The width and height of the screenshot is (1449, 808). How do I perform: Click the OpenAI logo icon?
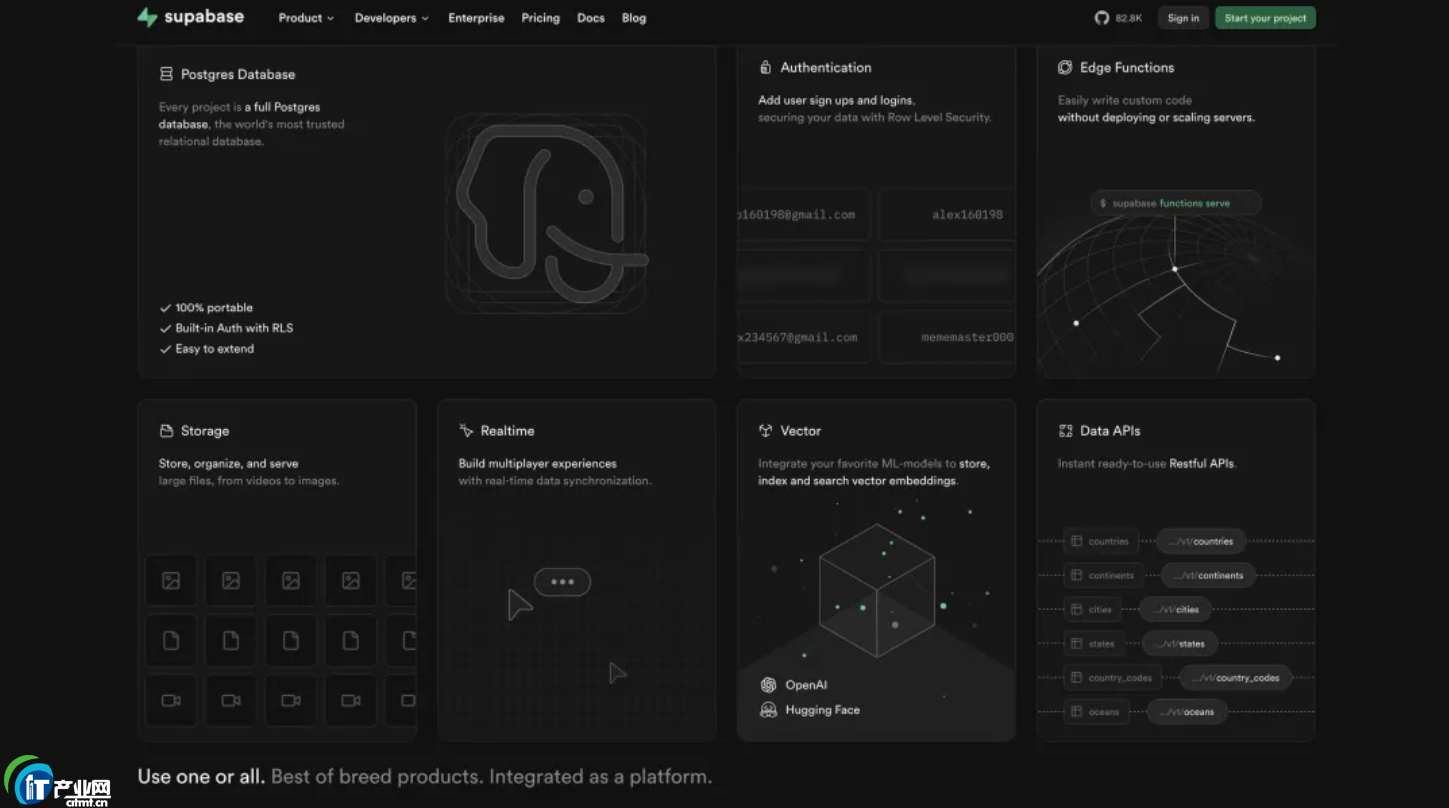(768, 685)
